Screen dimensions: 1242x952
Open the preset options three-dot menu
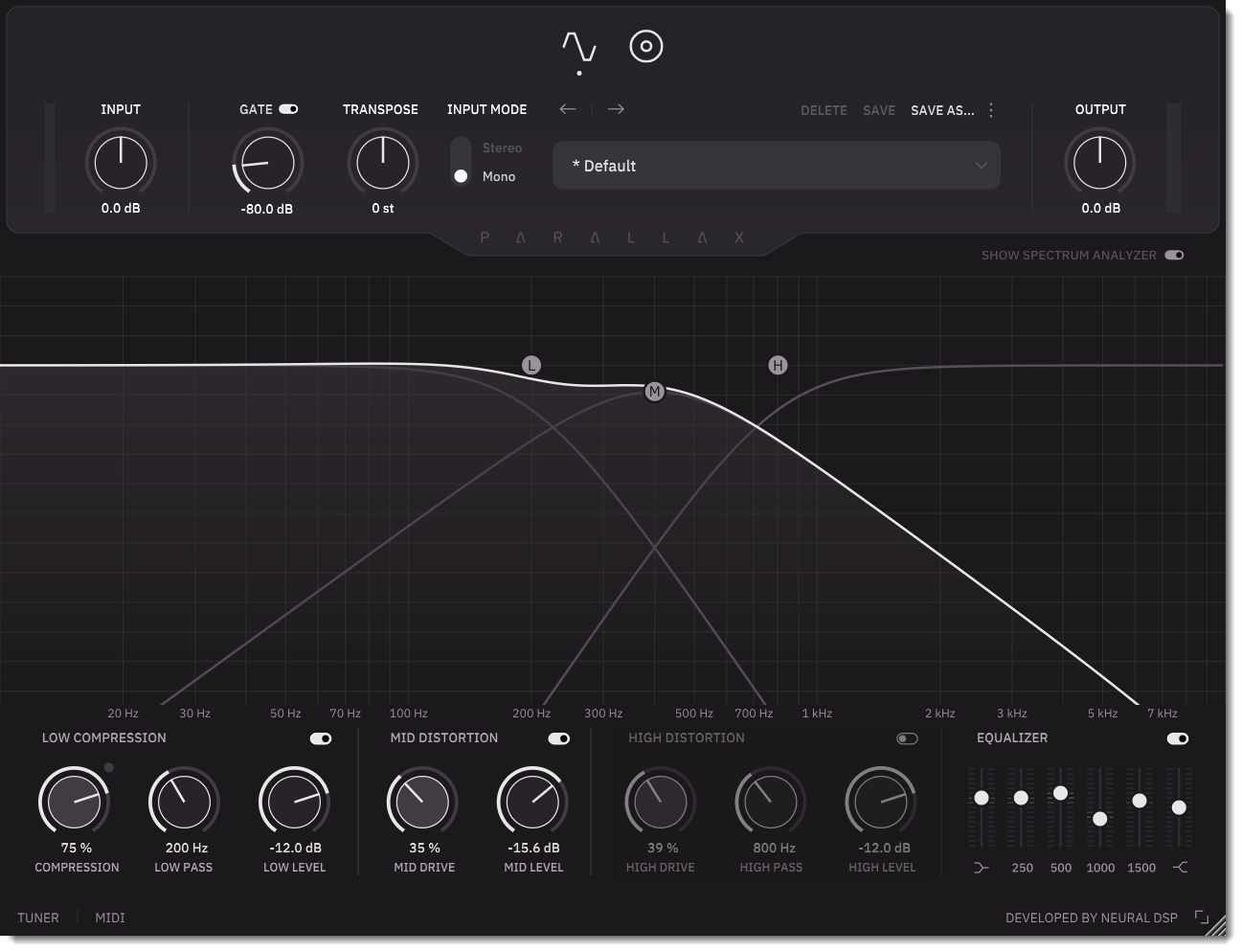pyautogui.click(x=991, y=110)
